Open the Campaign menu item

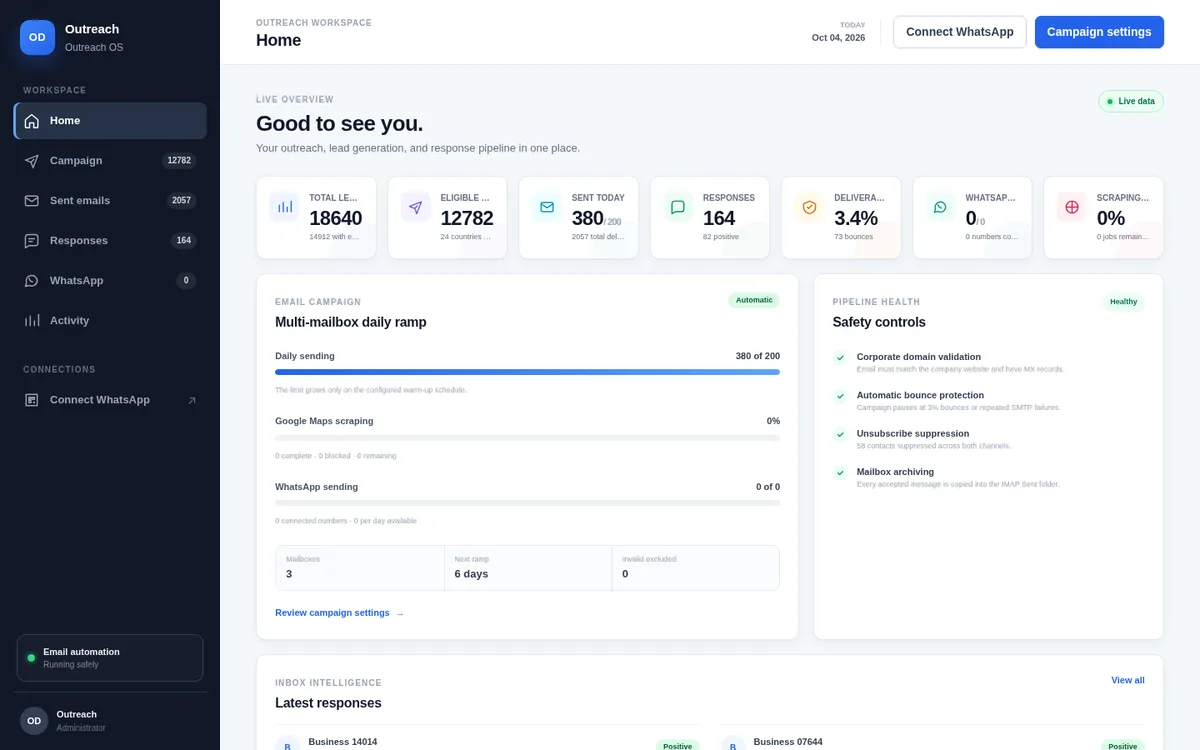pos(110,161)
